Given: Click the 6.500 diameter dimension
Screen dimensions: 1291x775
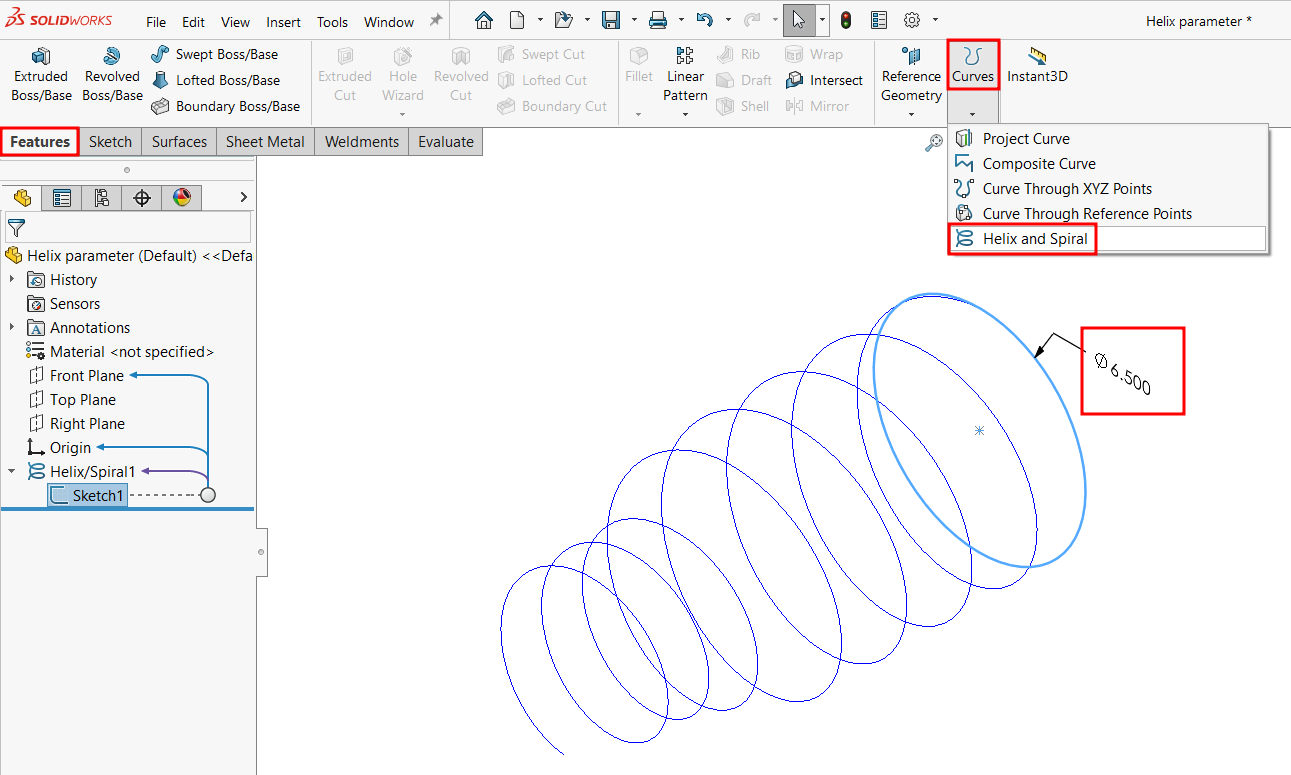Looking at the screenshot, I should 1130,379.
